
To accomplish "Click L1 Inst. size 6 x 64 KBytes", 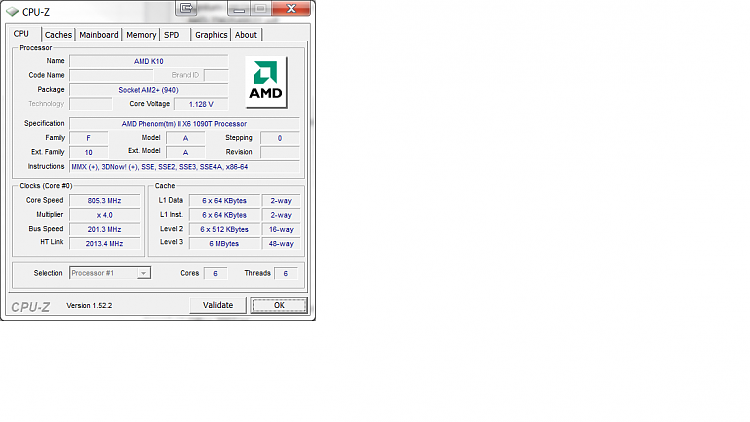I will (x=224, y=215).
